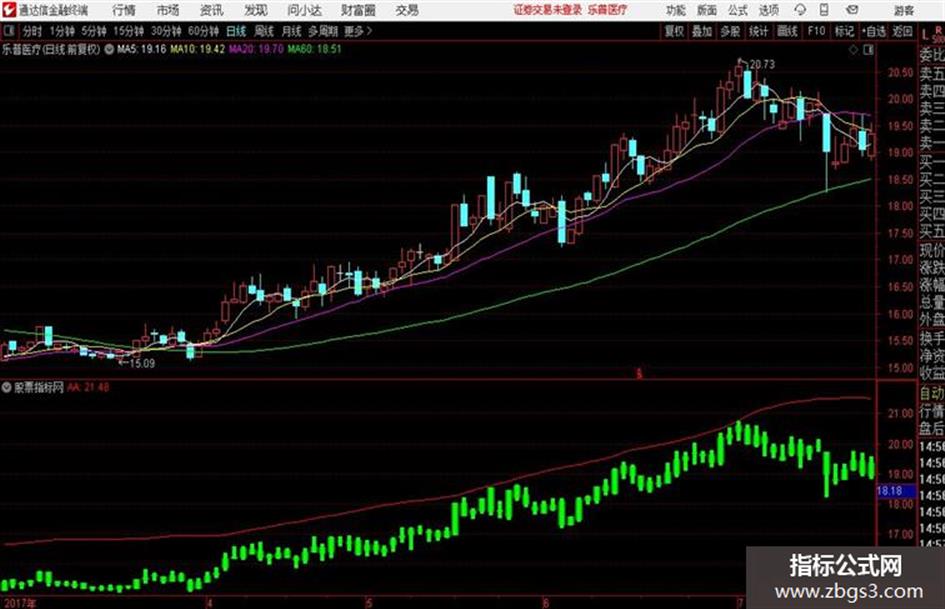Image resolution: width=945 pixels, height=609 pixels.
Task: Switch to 15分钟 period
Action: (128, 31)
